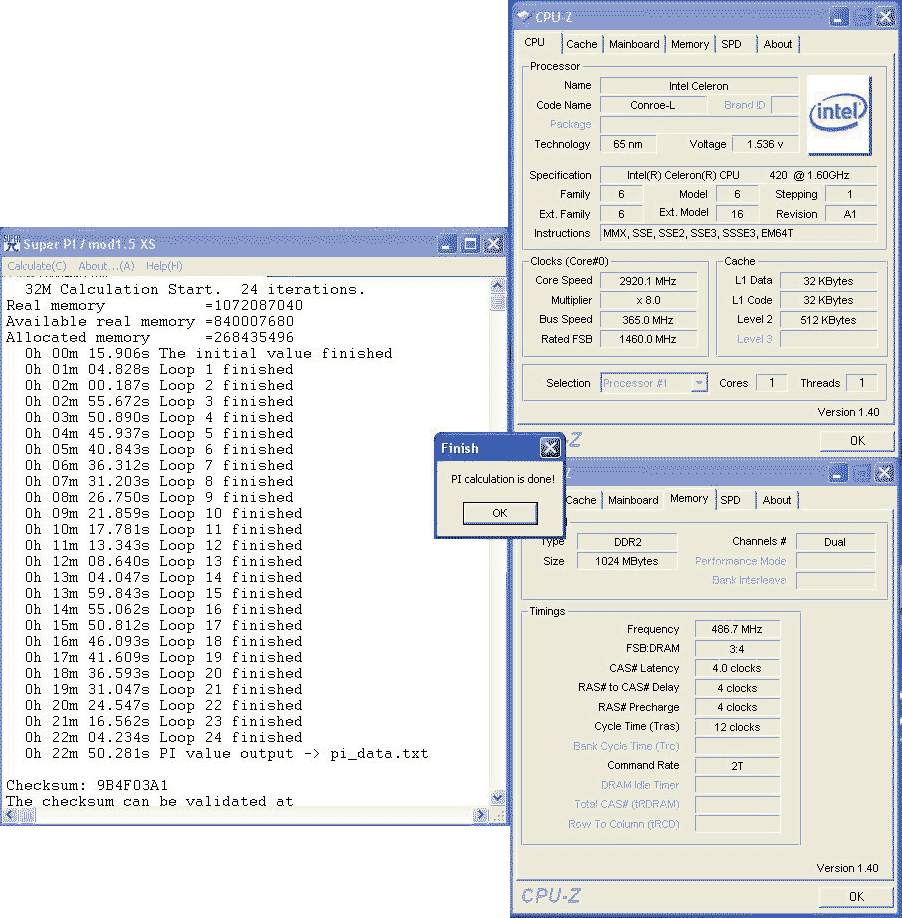Click OK in upper CPU-Z window
Screen dimensions: 902x918
[x=857, y=440]
